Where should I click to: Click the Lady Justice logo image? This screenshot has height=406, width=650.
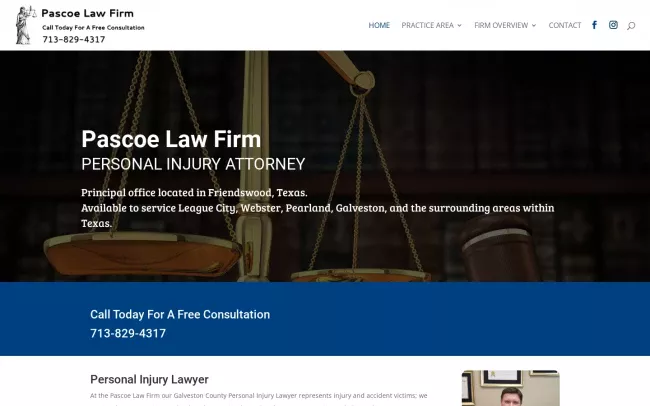[24, 25]
